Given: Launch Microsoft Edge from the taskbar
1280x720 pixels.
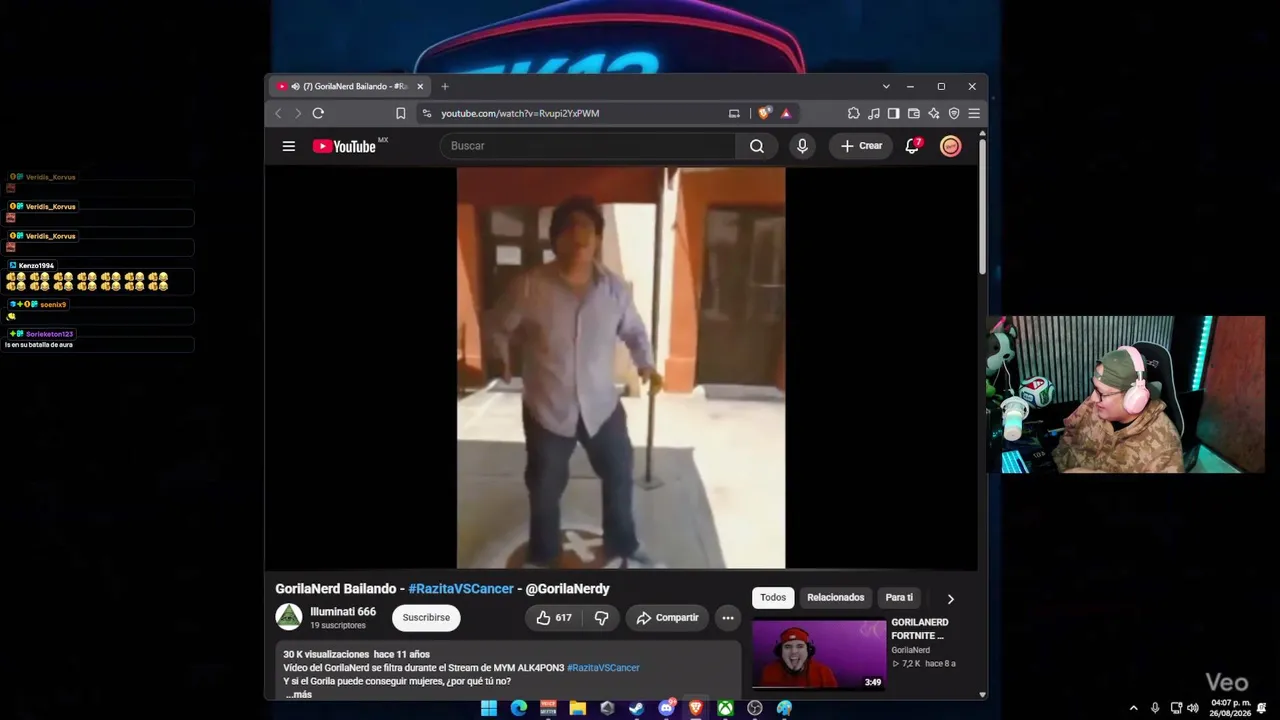Looking at the screenshot, I should click(518, 708).
